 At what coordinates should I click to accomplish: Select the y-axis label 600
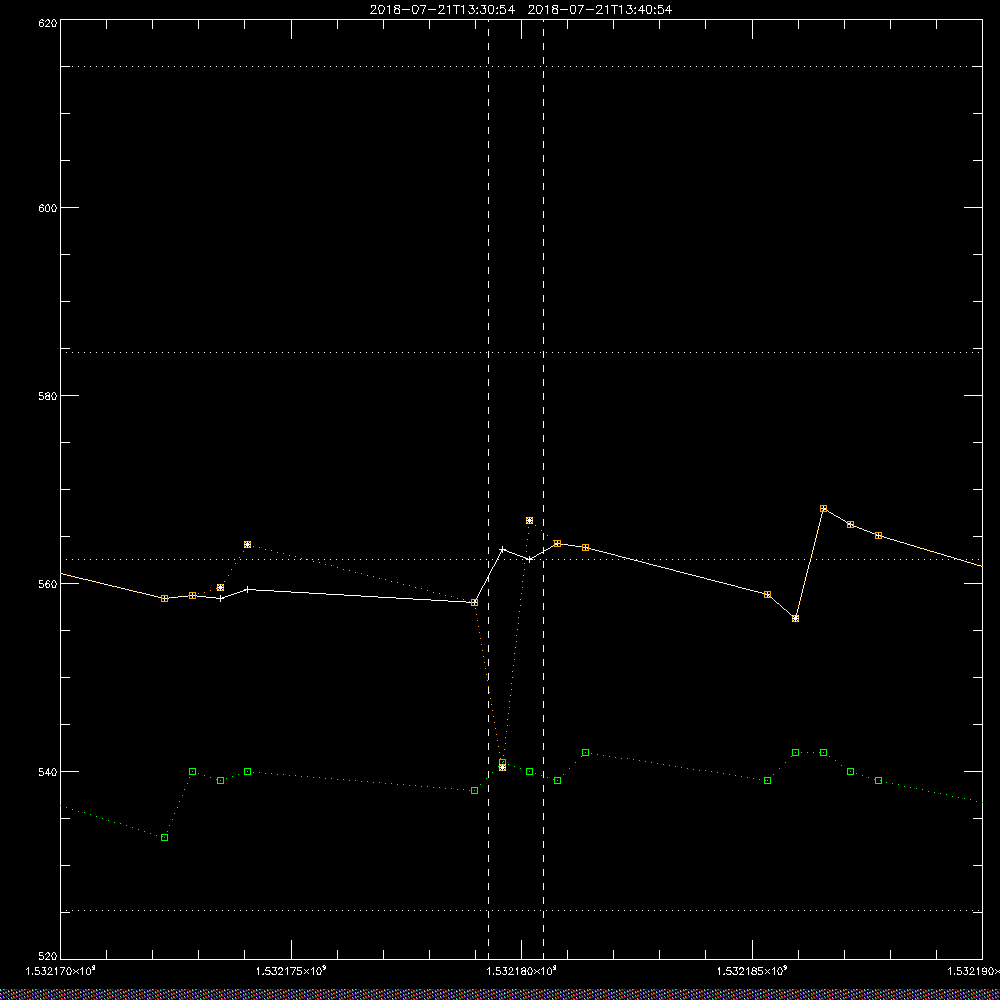[48, 208]
